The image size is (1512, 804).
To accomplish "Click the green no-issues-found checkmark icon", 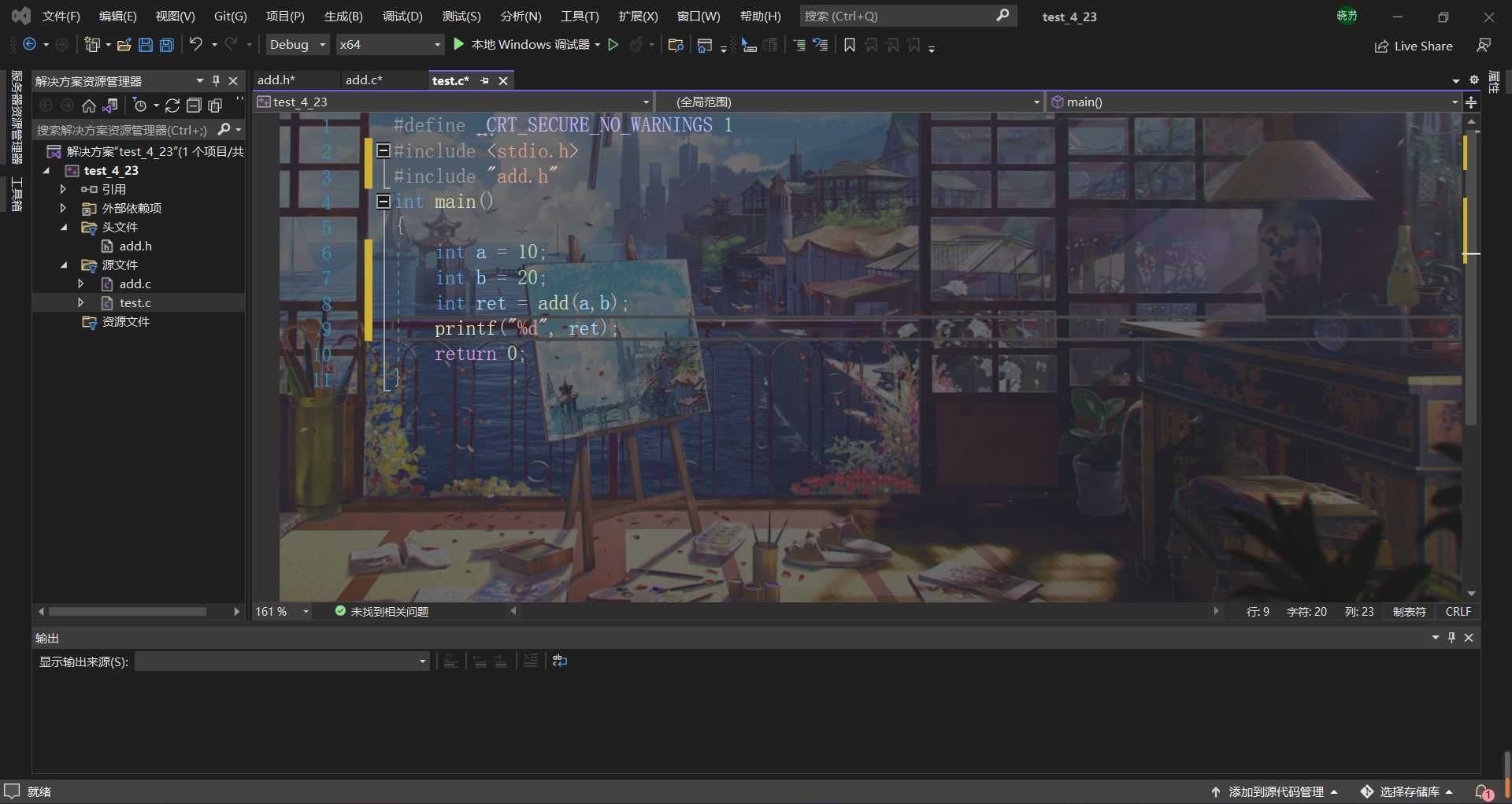I will click(x=340, y=611).
